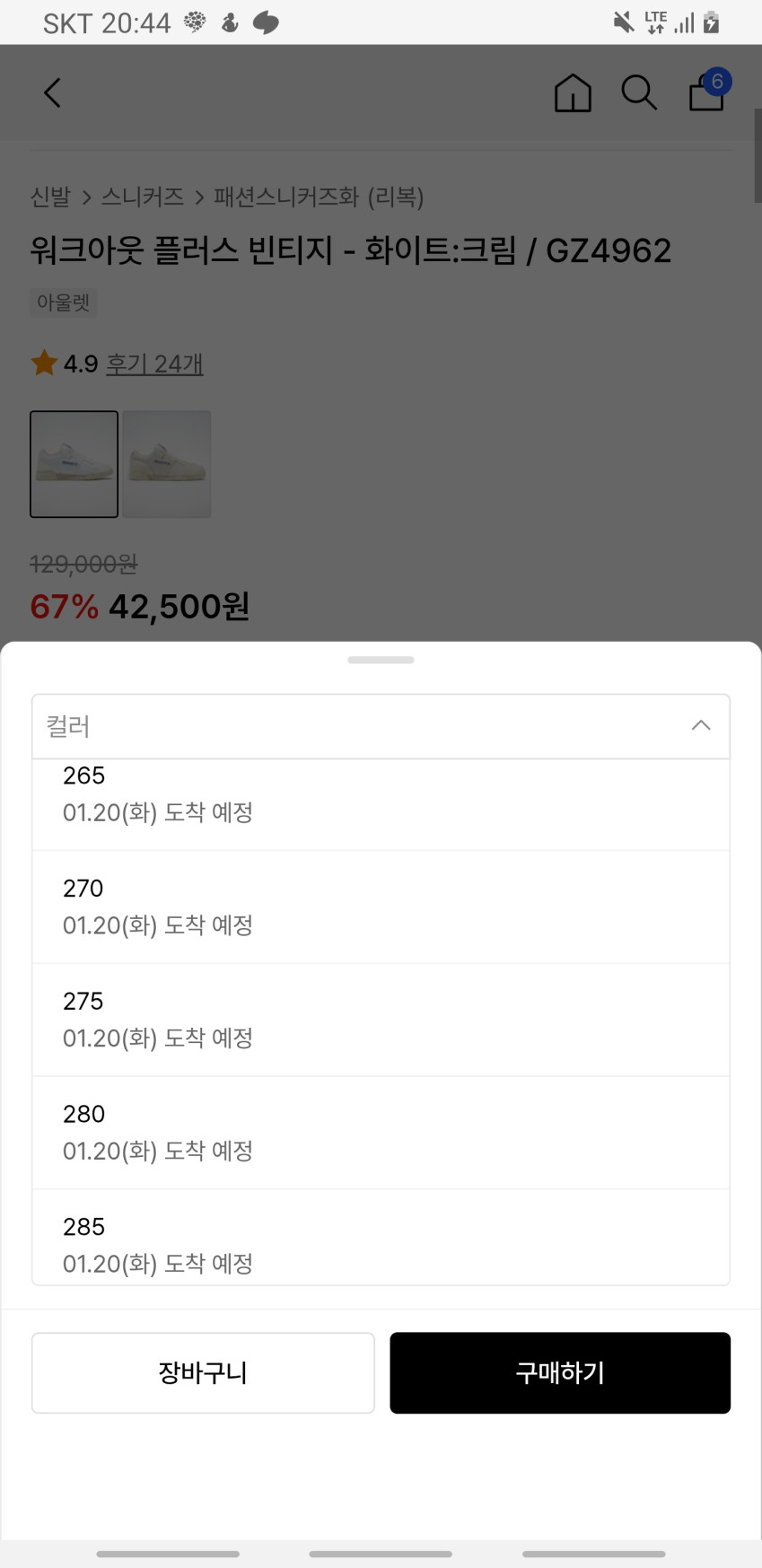Screen dimensions: 762x1568
Task: Select the first shoe thumbnail
Action: 74,464
